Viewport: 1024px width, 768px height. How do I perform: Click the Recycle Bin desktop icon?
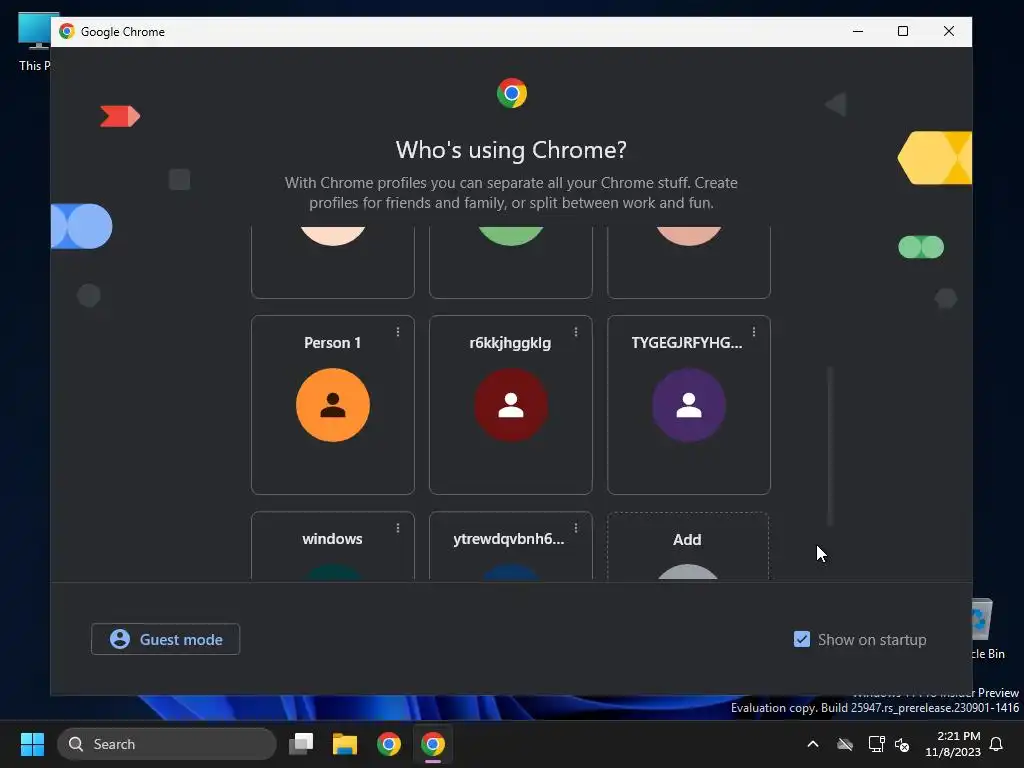coord(987,628)
